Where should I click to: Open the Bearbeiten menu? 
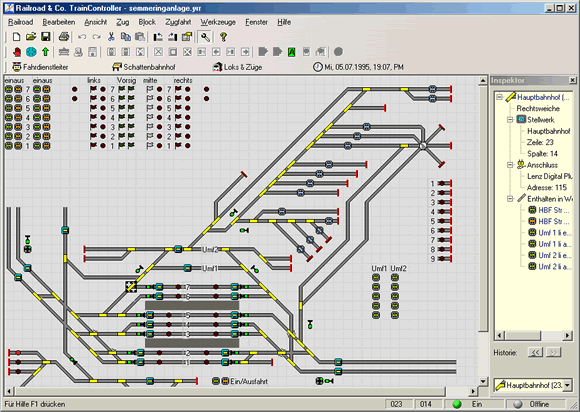58,22
